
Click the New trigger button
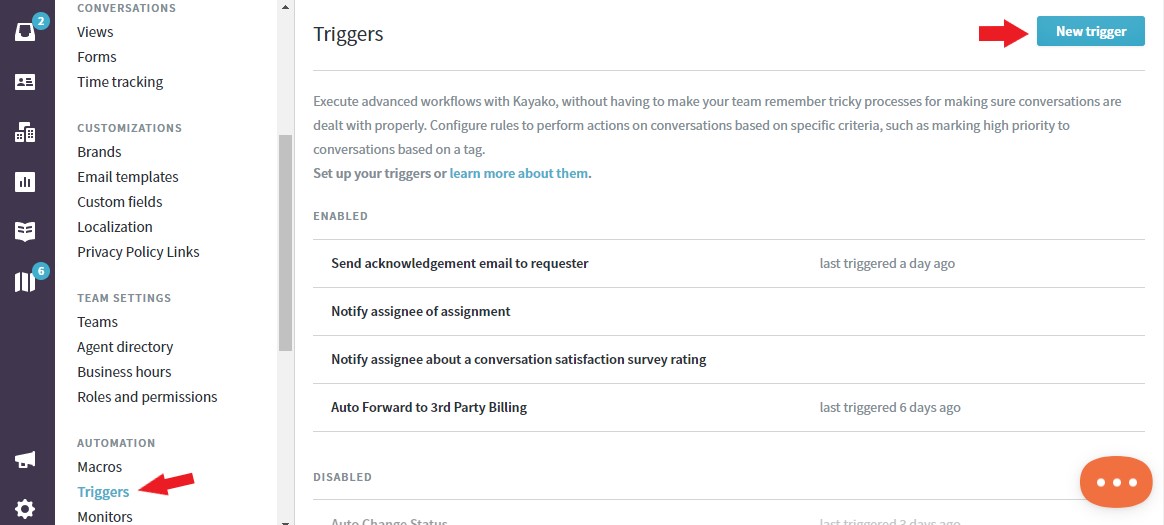coord(1091,31)
